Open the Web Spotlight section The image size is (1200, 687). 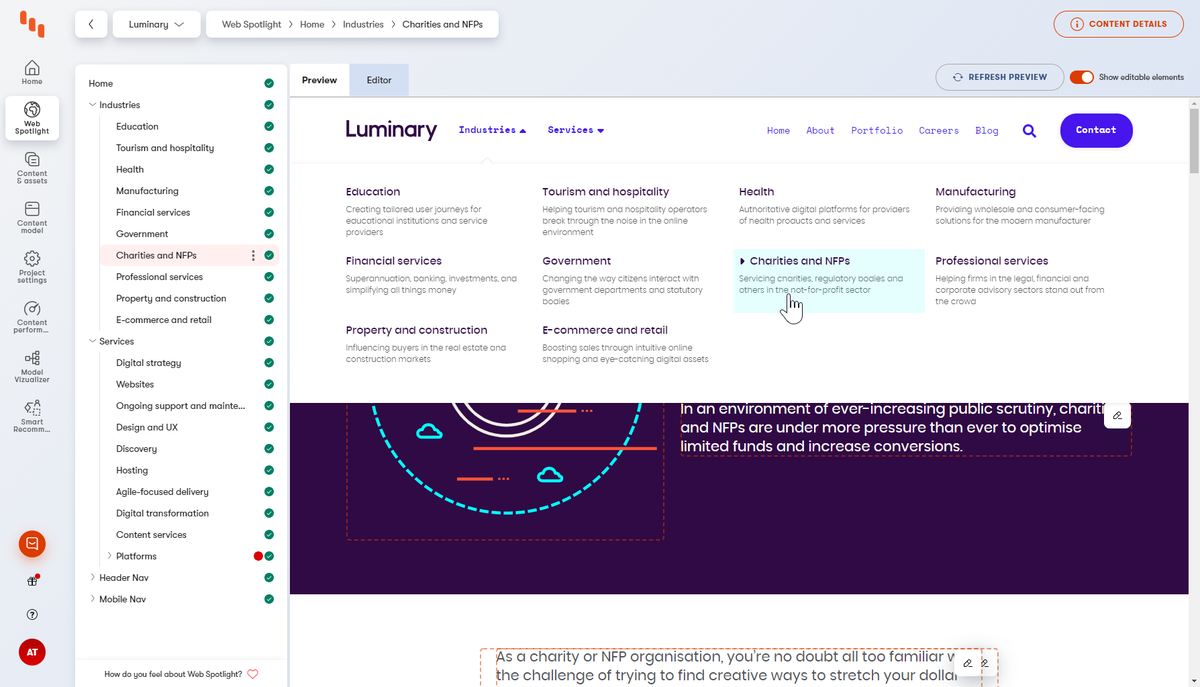(32, 118)
